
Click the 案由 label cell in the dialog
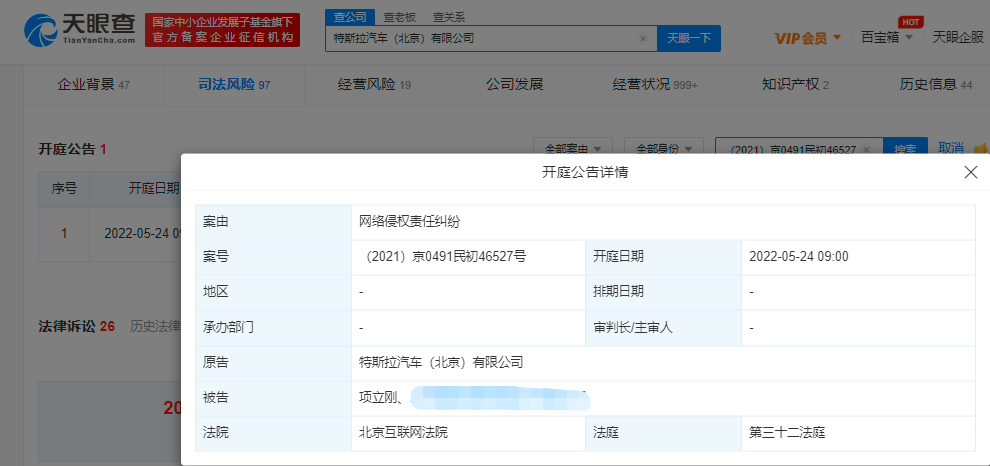click(273, 222)
